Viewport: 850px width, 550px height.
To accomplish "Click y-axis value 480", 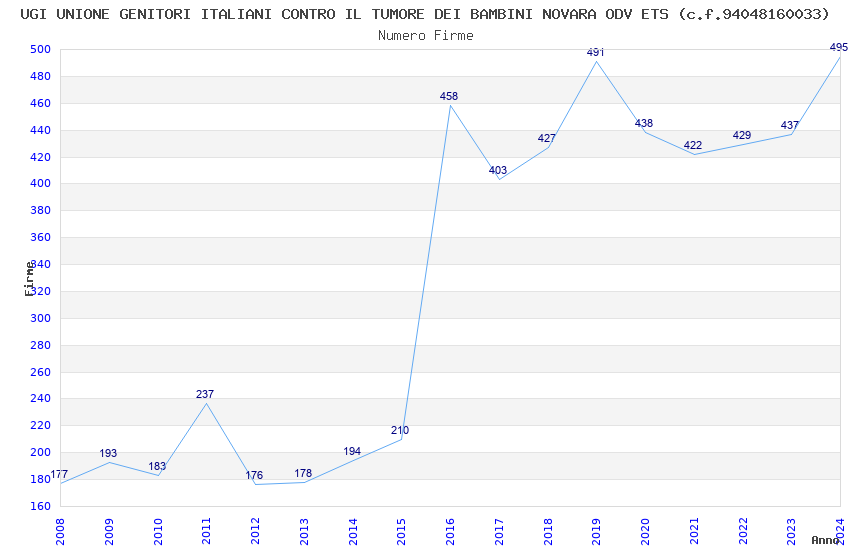I will [x=40, y=76].
